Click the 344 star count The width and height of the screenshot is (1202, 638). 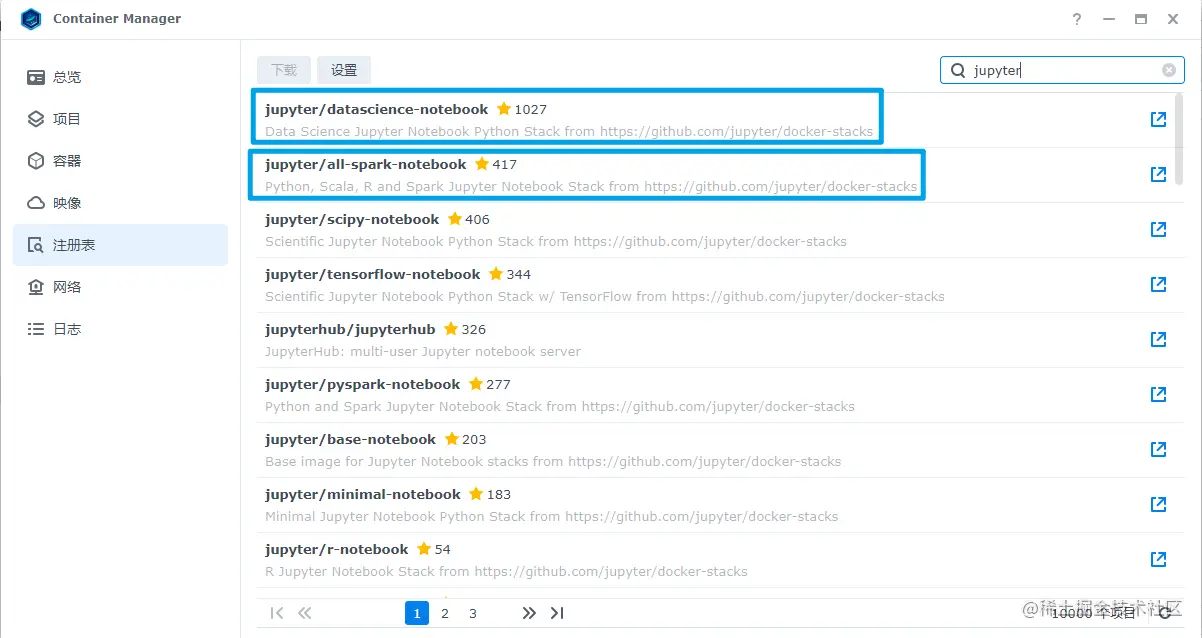tap(519, 274)
